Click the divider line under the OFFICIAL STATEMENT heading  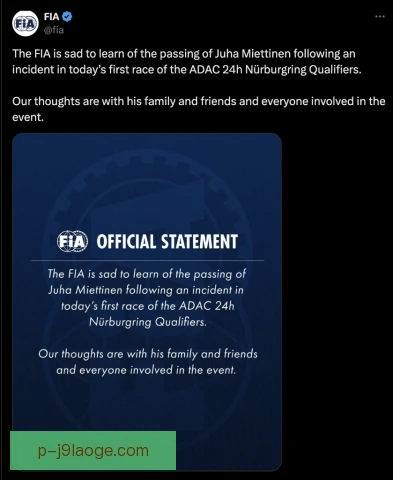coord(147,260)
